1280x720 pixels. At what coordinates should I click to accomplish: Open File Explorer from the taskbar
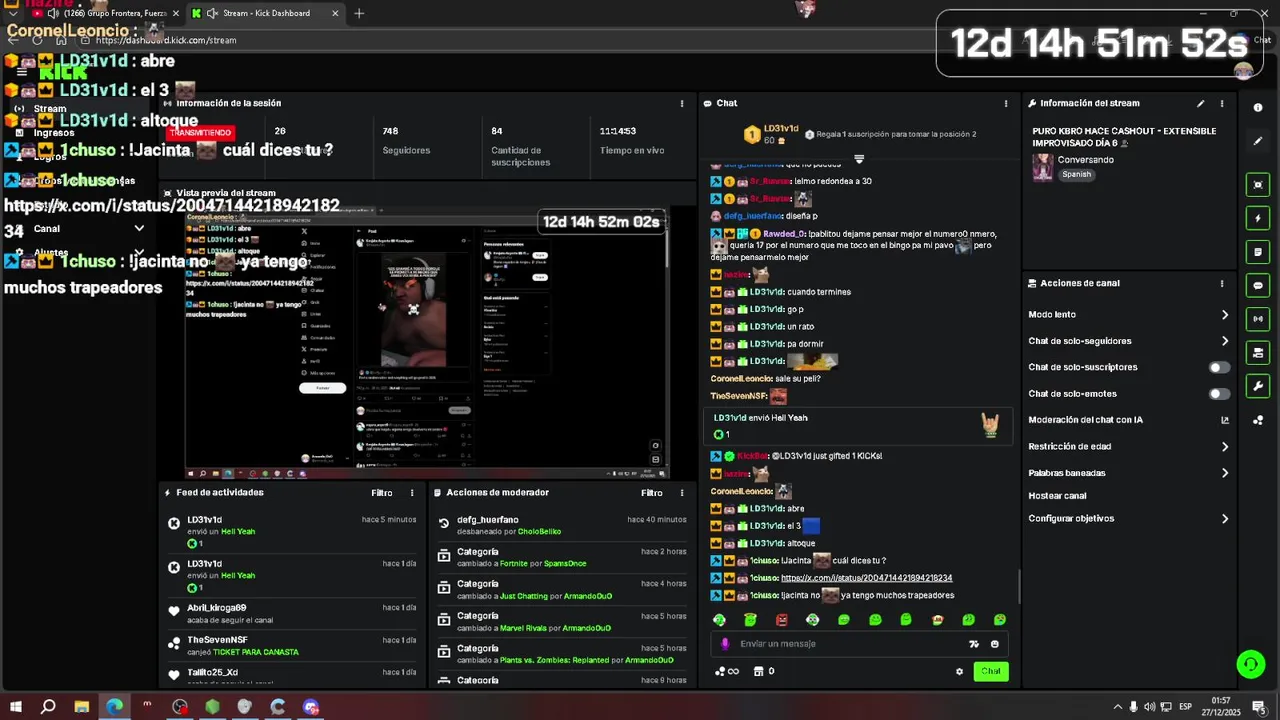pos(81,707)
